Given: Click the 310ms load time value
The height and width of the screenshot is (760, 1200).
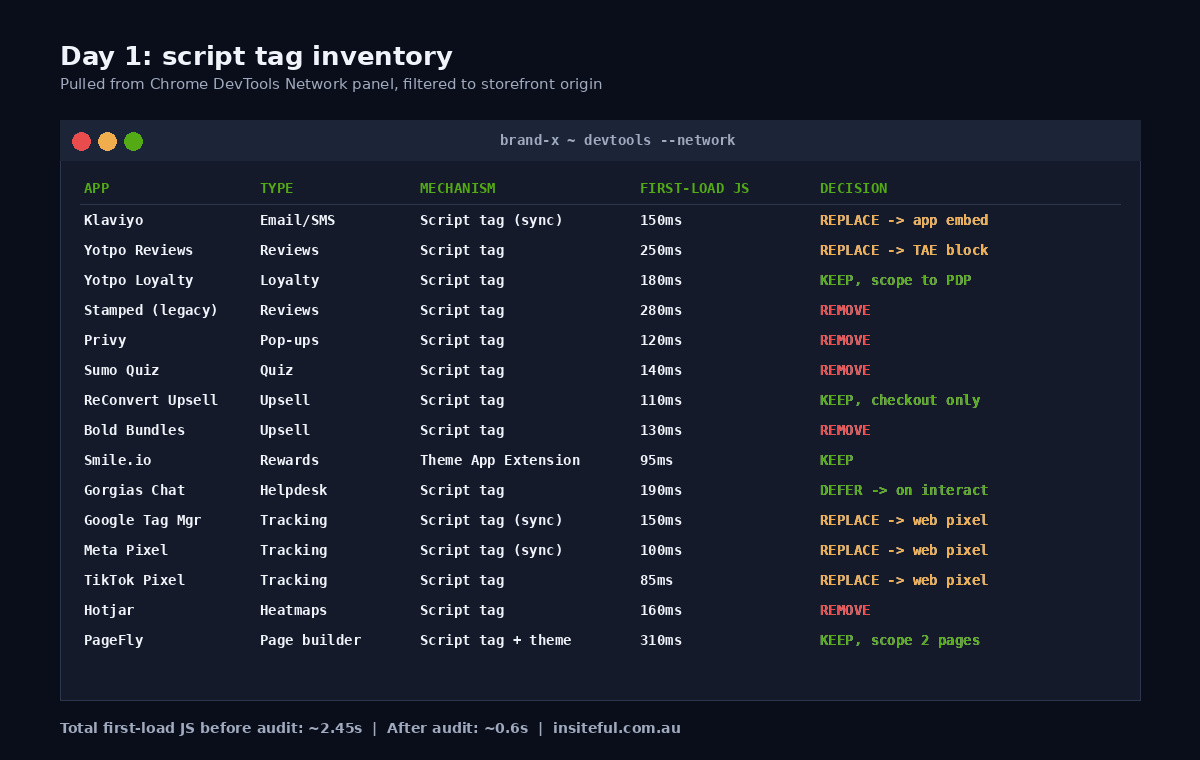Looking at the screenshot, I should click(x=661, y=640).
